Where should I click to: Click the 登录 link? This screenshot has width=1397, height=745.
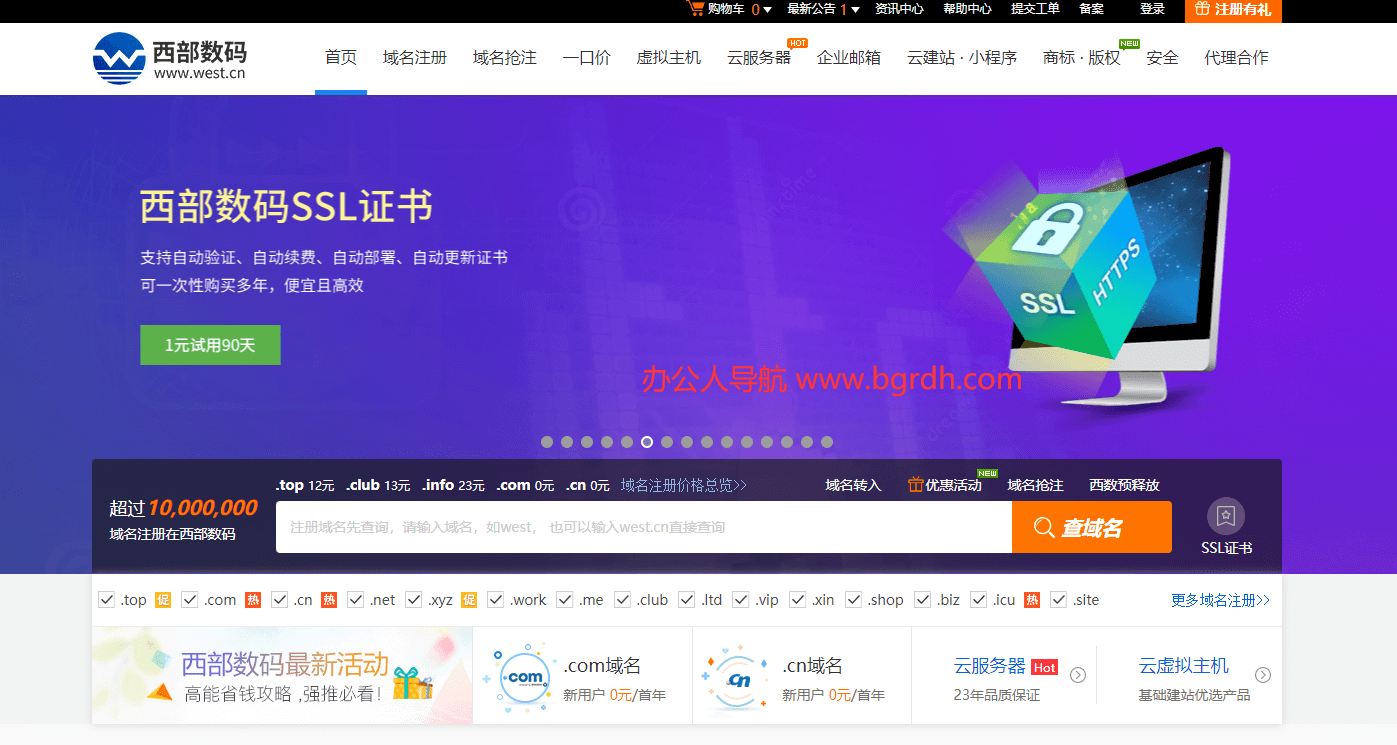coord(1153,9)
